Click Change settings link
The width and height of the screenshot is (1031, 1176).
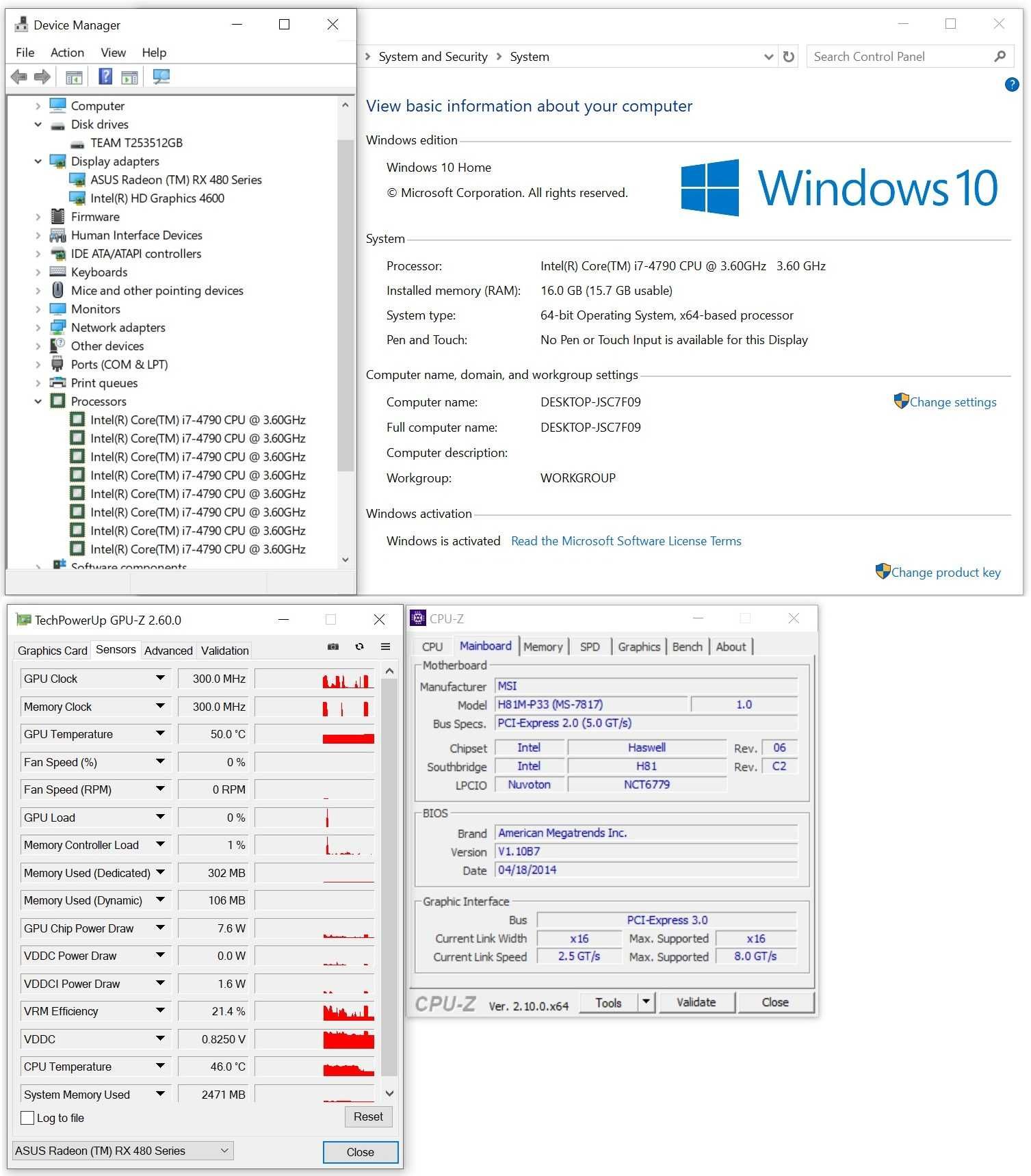click(953, 402)
